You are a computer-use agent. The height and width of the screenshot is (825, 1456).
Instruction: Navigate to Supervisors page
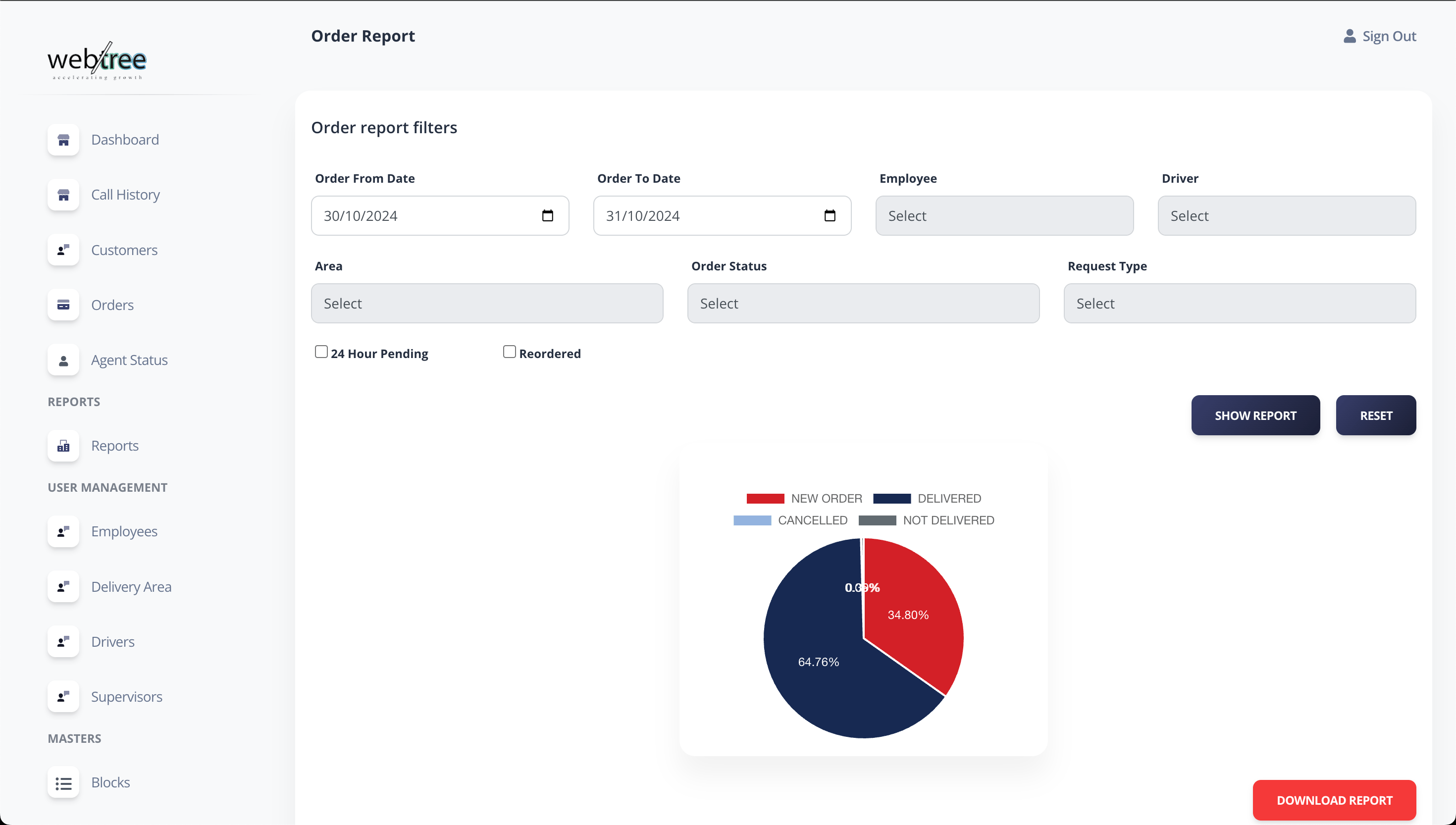tap(126, 696)
